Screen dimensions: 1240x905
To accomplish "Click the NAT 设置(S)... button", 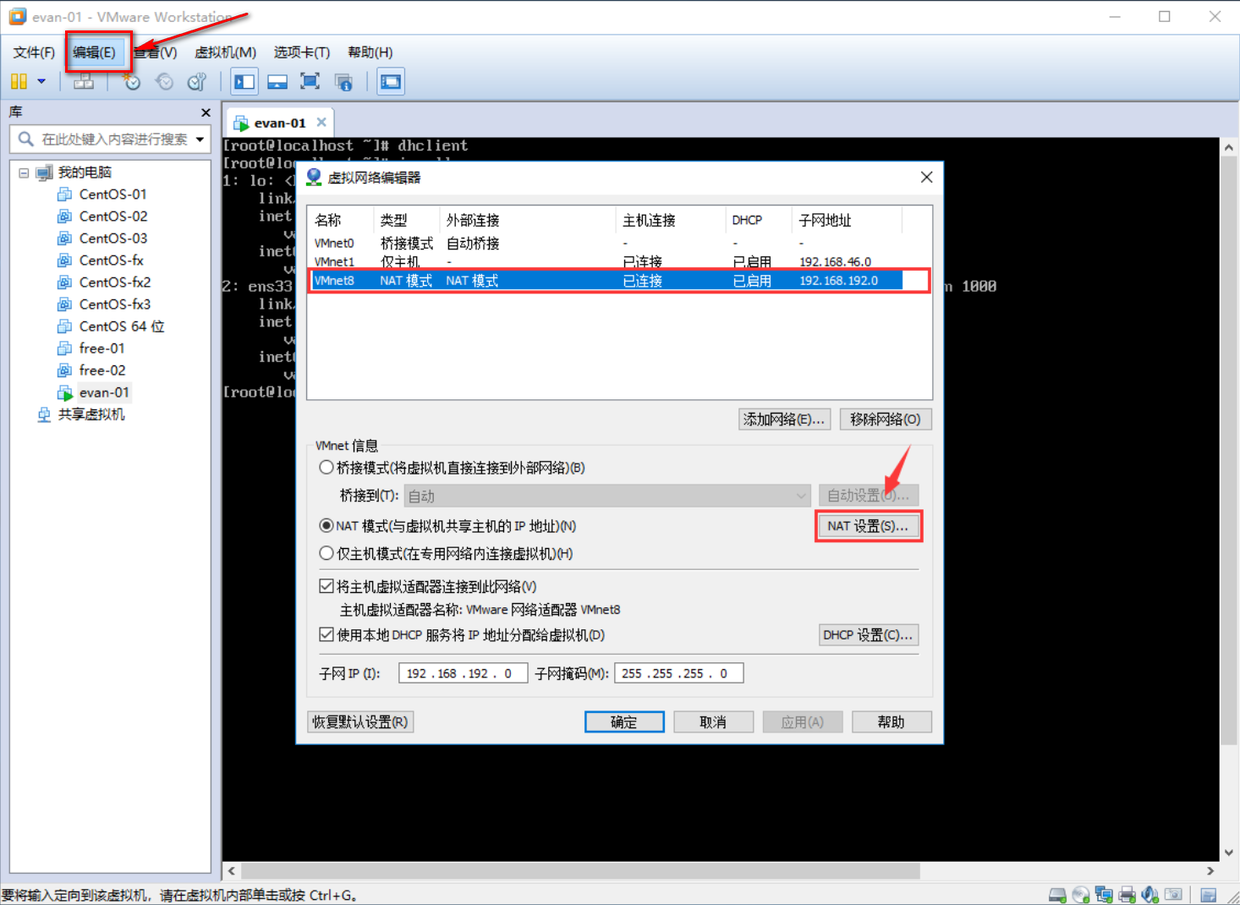I will [x=868, y=525].
